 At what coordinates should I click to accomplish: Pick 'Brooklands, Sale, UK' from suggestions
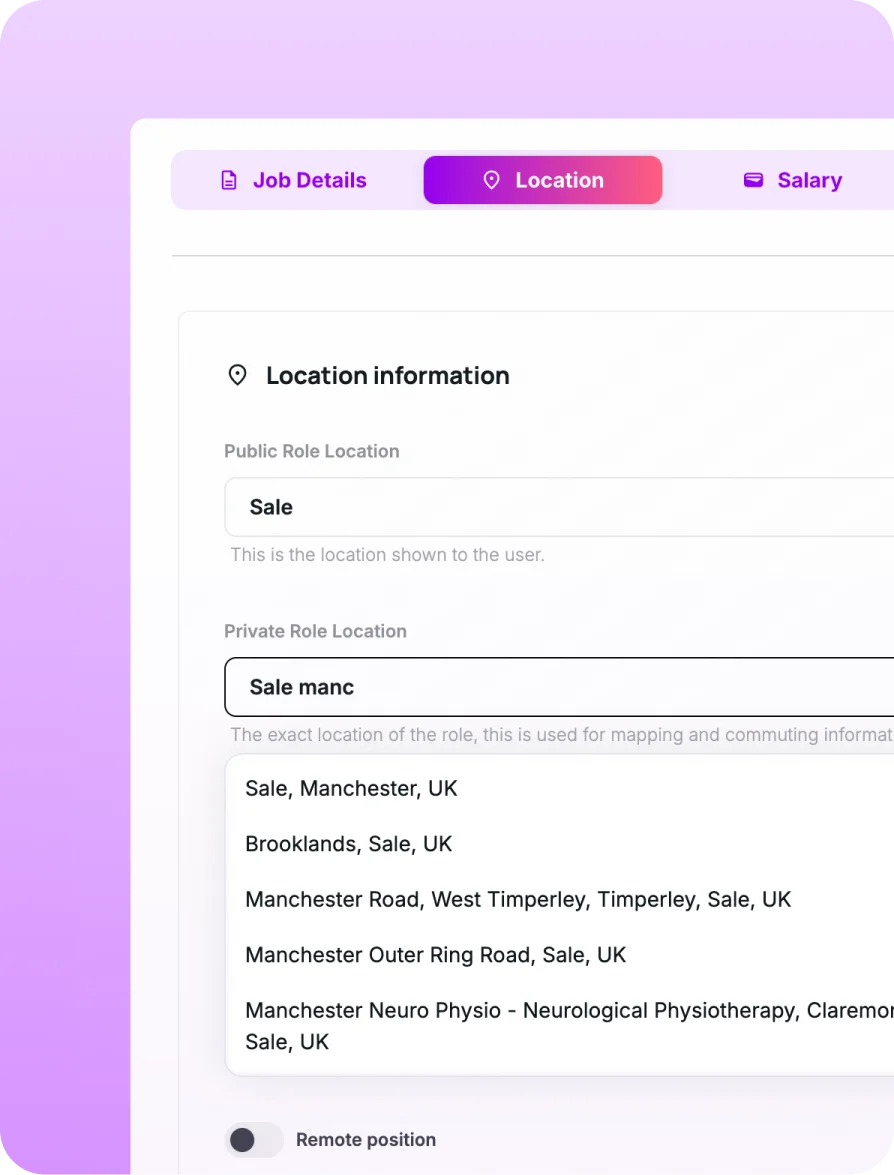(348, 844)
